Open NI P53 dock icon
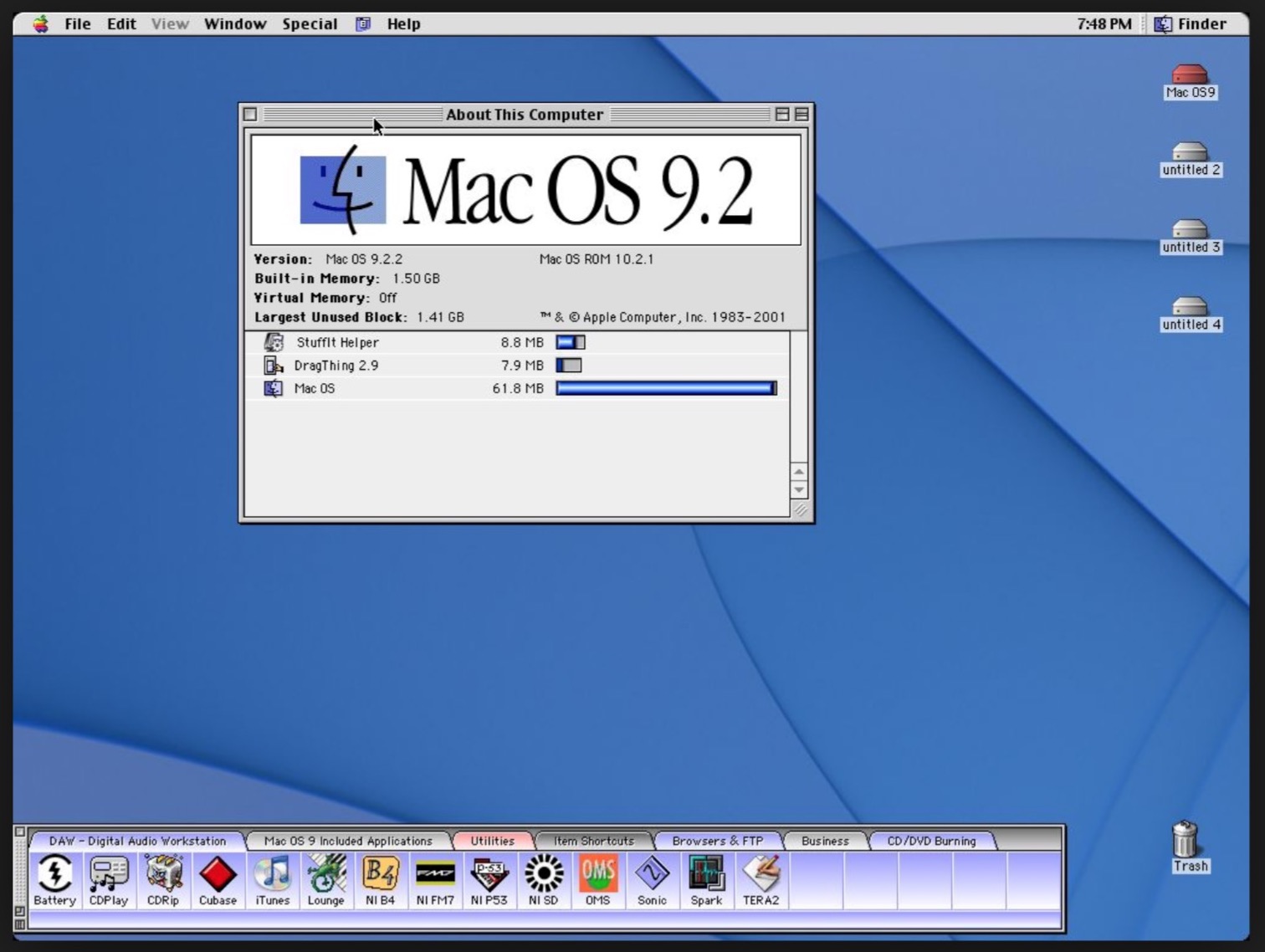 [489, 880]
